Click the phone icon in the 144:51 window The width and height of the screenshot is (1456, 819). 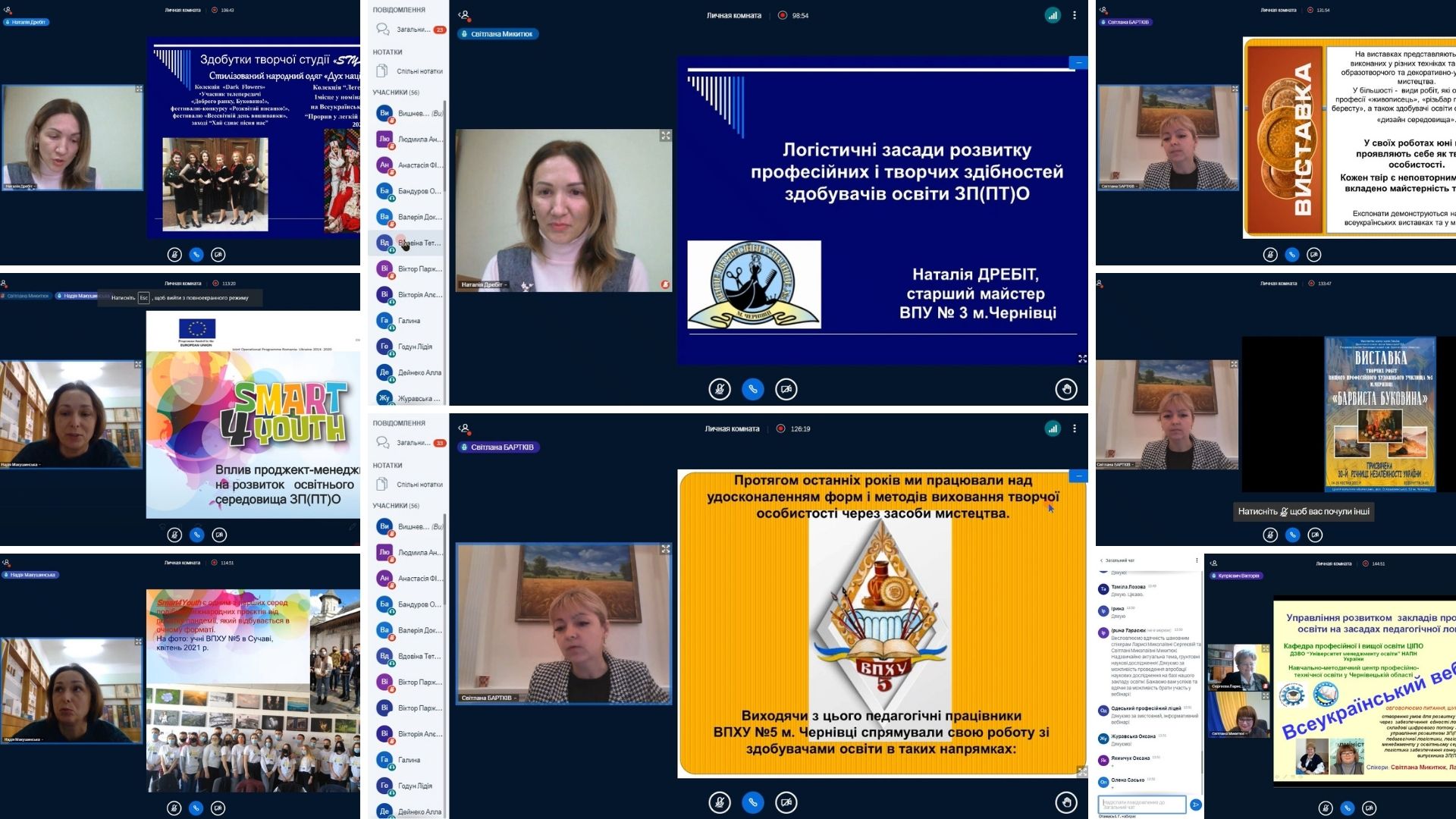(x=1348, y=808)
